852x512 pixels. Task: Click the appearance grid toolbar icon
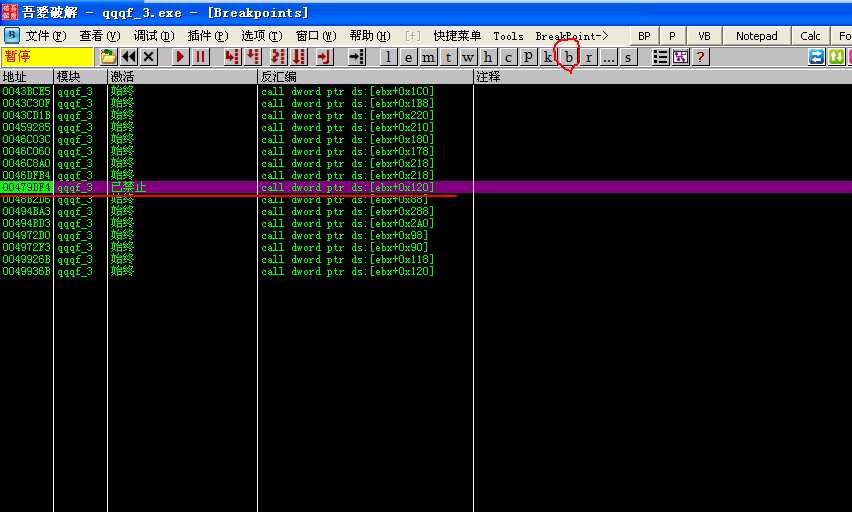(x=680, y=57)
